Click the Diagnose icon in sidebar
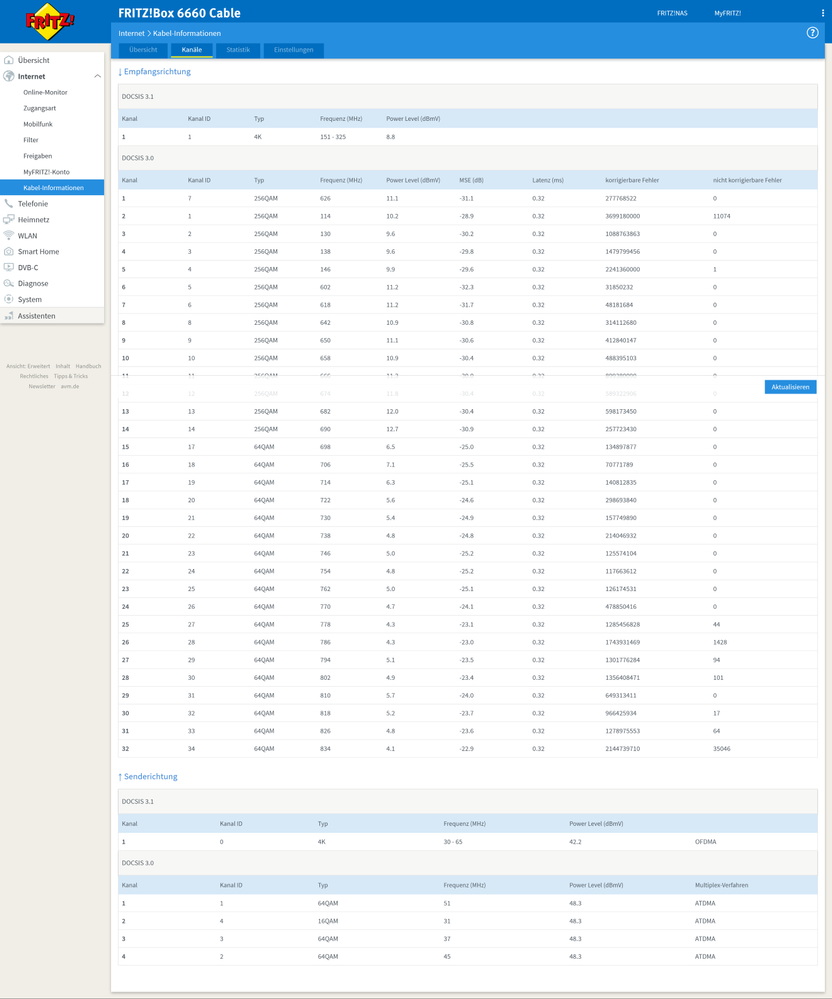 [9, 283]
